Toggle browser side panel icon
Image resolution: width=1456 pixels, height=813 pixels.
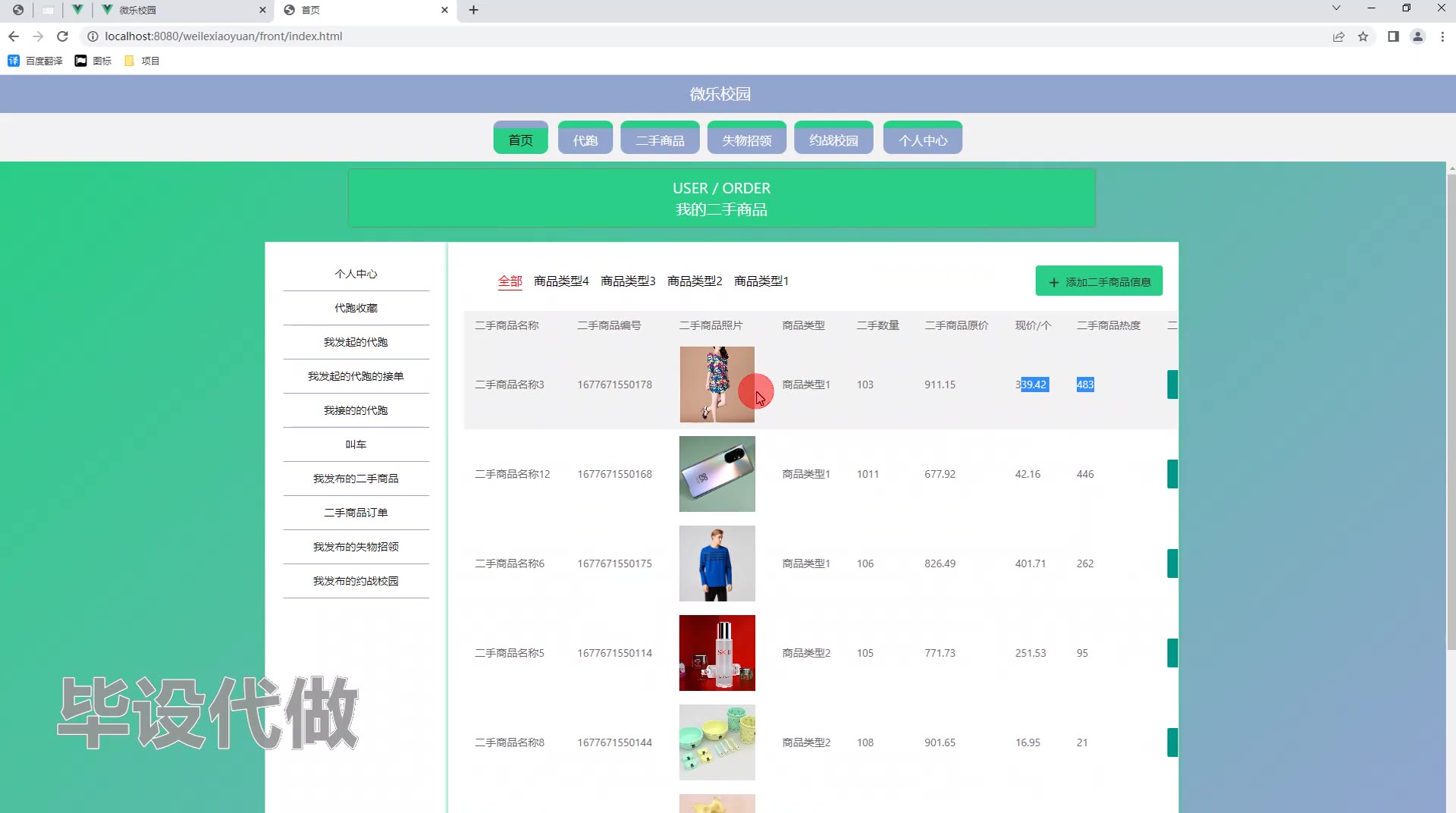(1393, 36)
